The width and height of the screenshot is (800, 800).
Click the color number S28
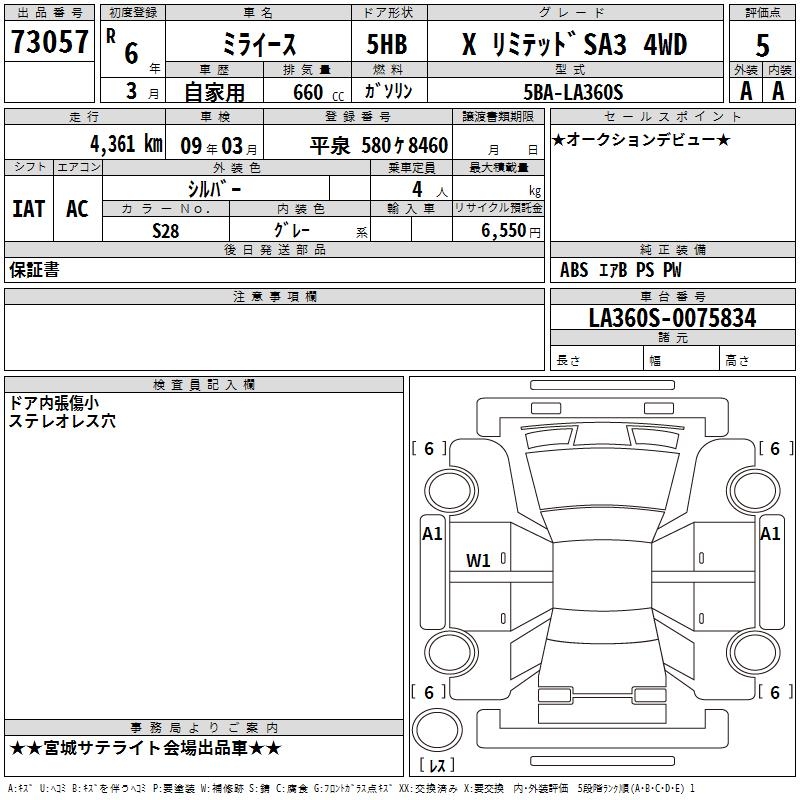coord(165,231)
